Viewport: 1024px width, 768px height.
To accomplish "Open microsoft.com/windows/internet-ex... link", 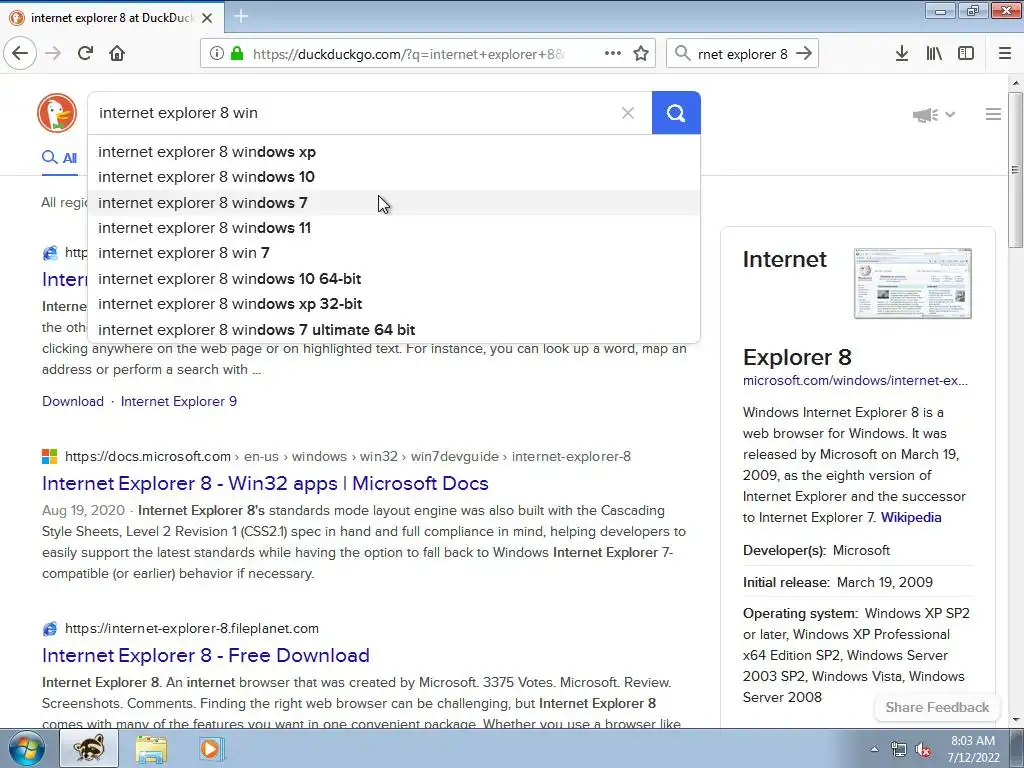I will click(856, 380).
